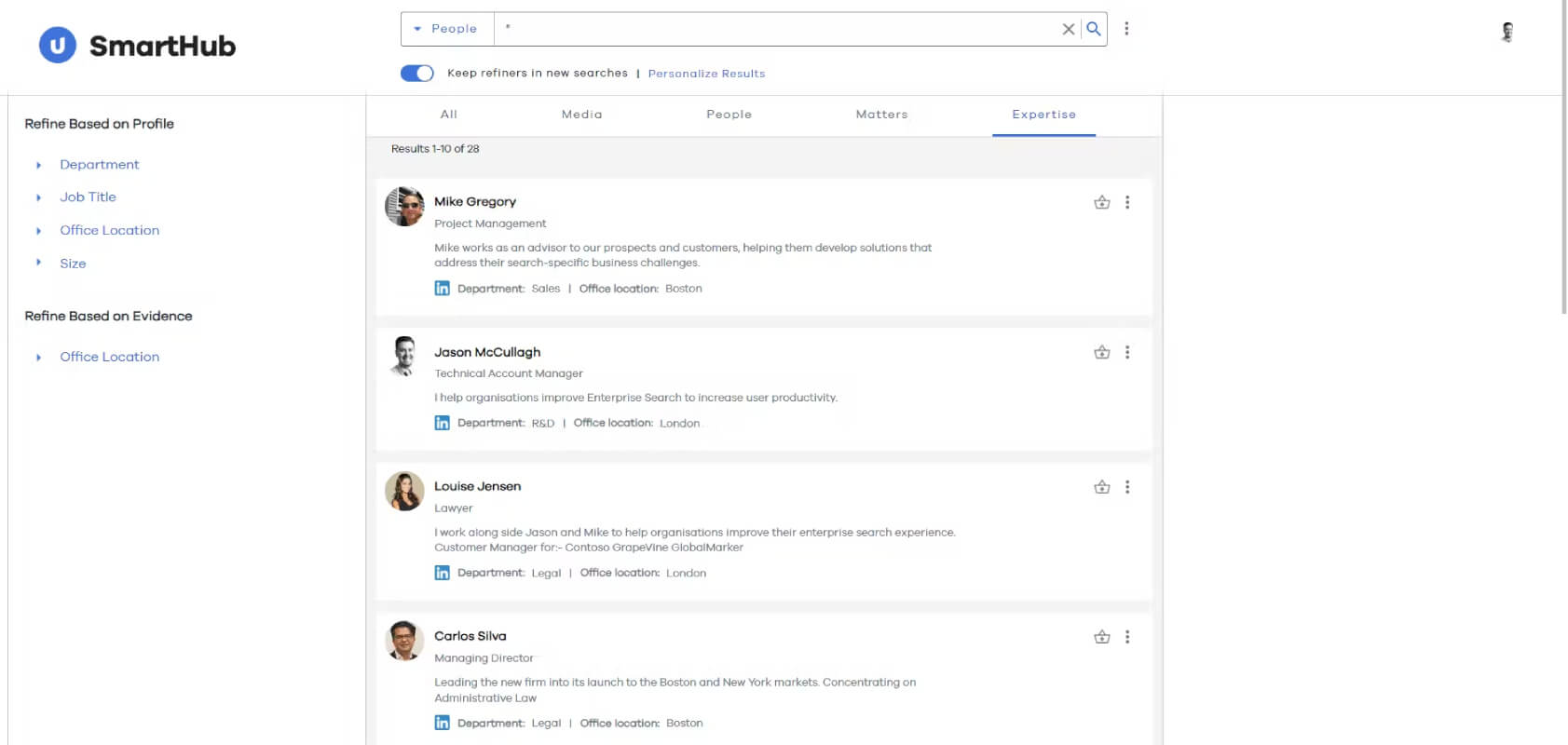The width and height of the screenshot is (1568, 745).
Task: Click Louise Jensen's profile photo
Action: point(404,491)
